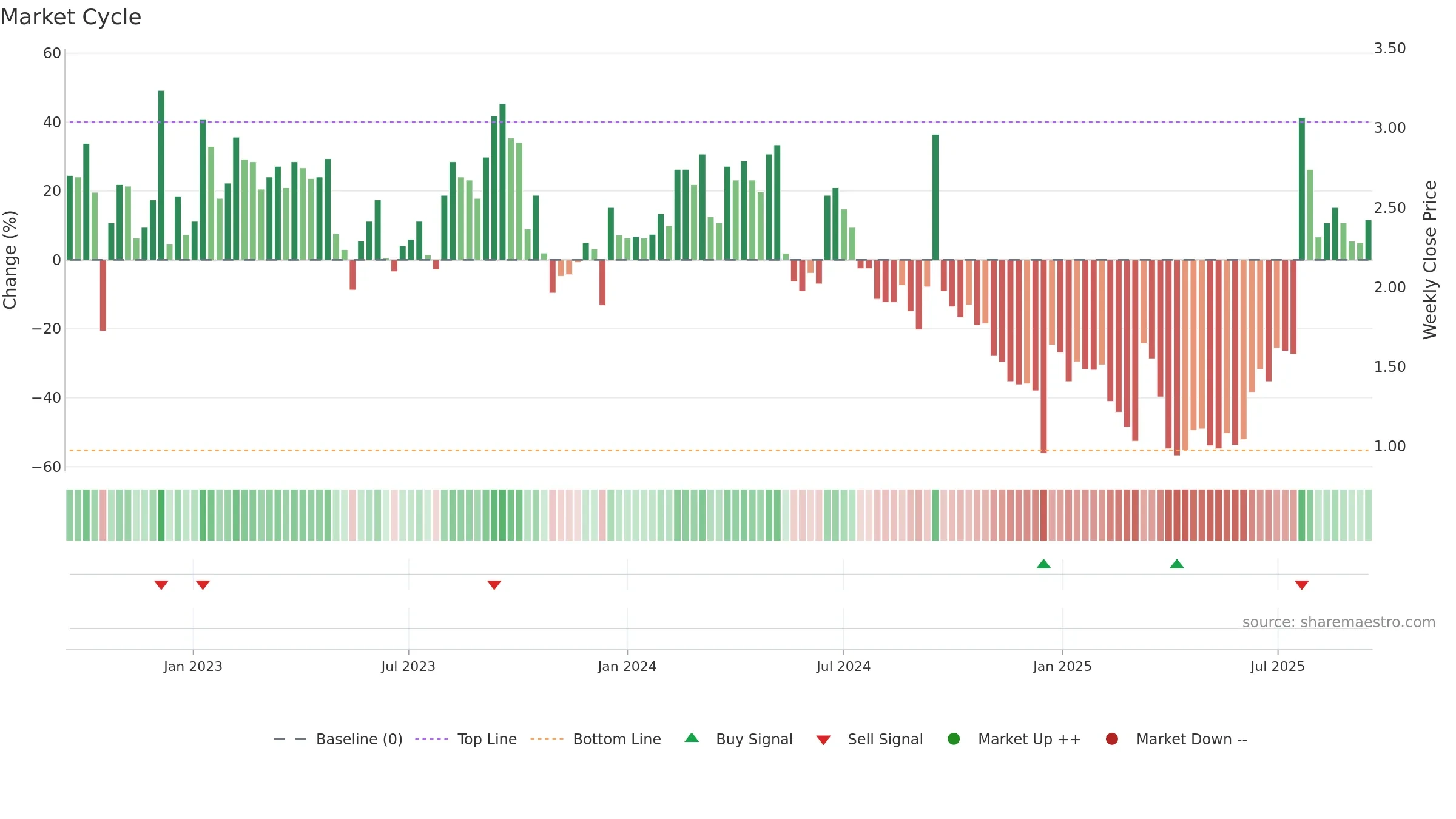Click the 3.00 right axis value

click(x=1390, y=128)
